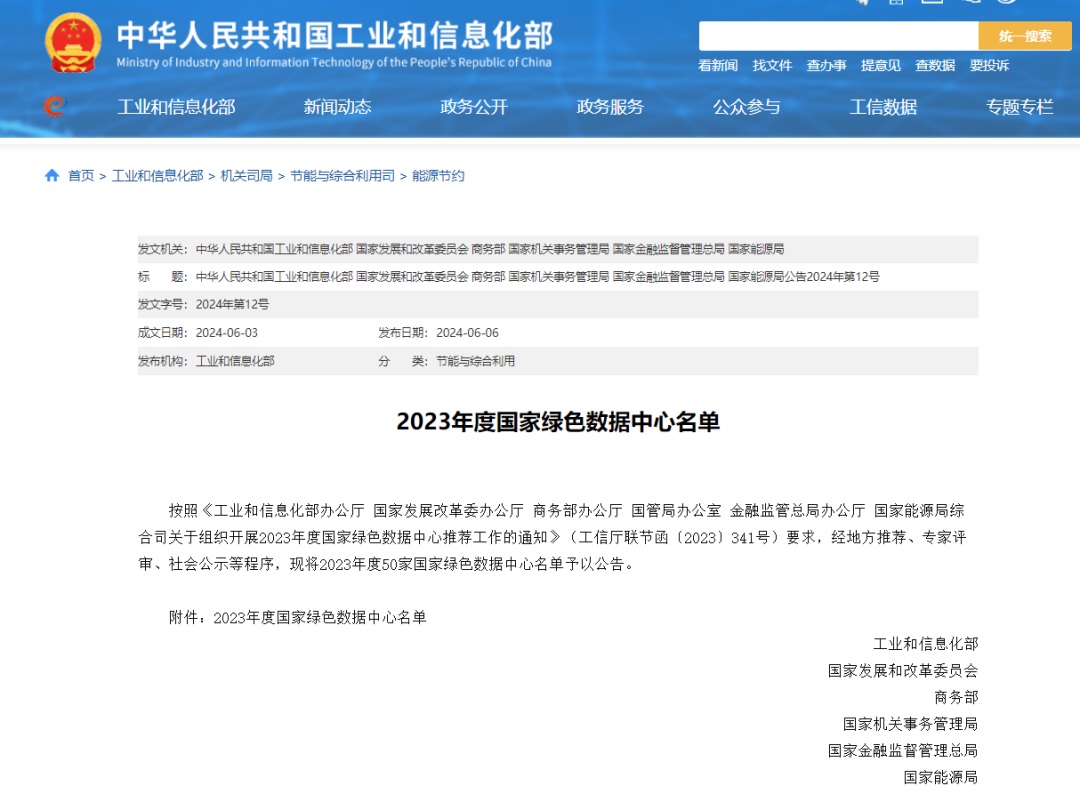Click the English ministry name subtitle
Image resolution: width=1080 pixels, height=802 pixels.
click(x=334, y=62)
